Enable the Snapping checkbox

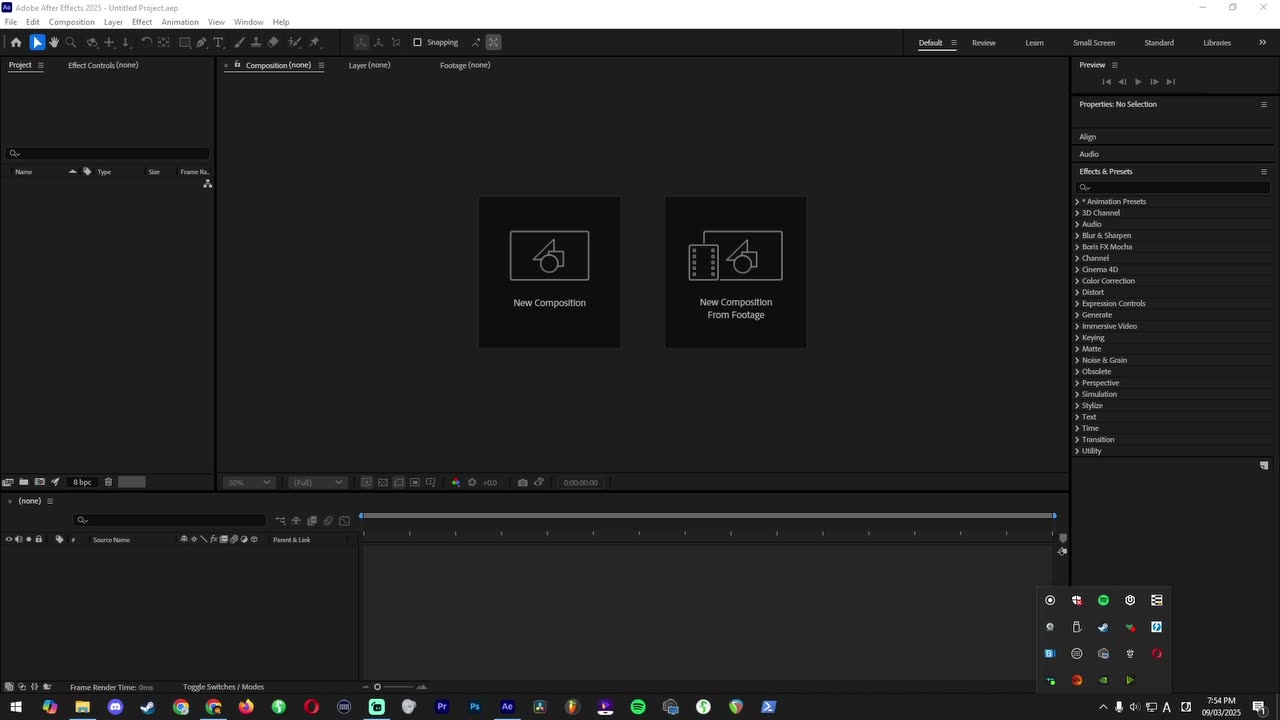pyautogui.click(x=417, y=42)
